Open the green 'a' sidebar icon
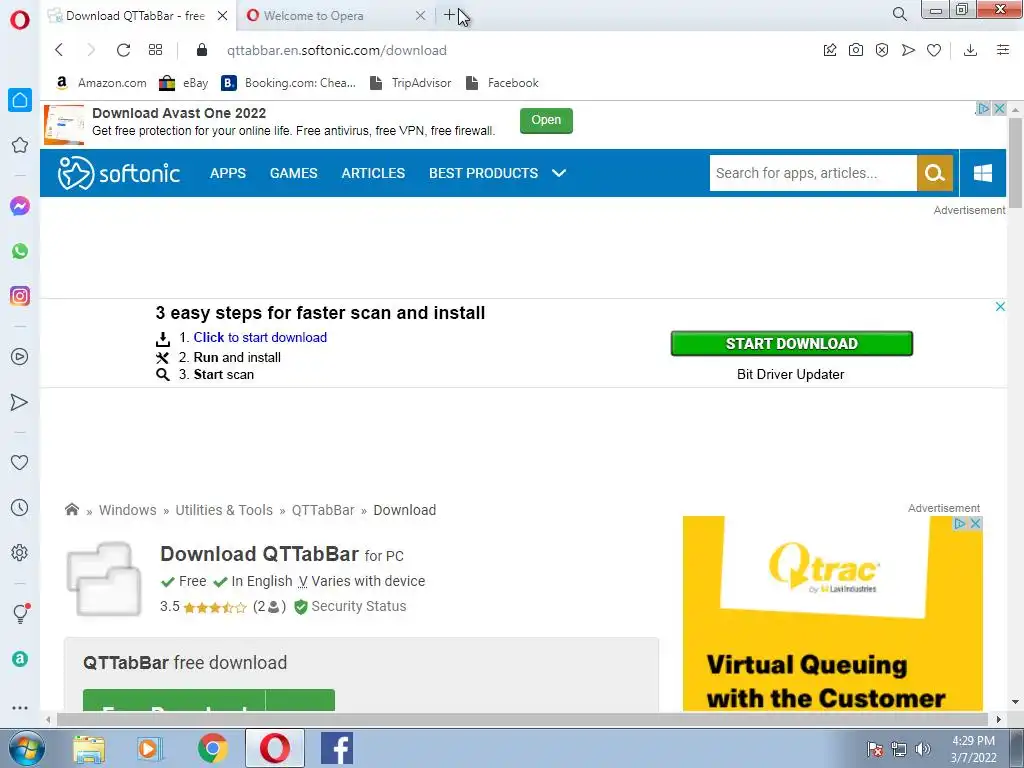The width and height of the screenshot is (1024, 768). [20, 659]
